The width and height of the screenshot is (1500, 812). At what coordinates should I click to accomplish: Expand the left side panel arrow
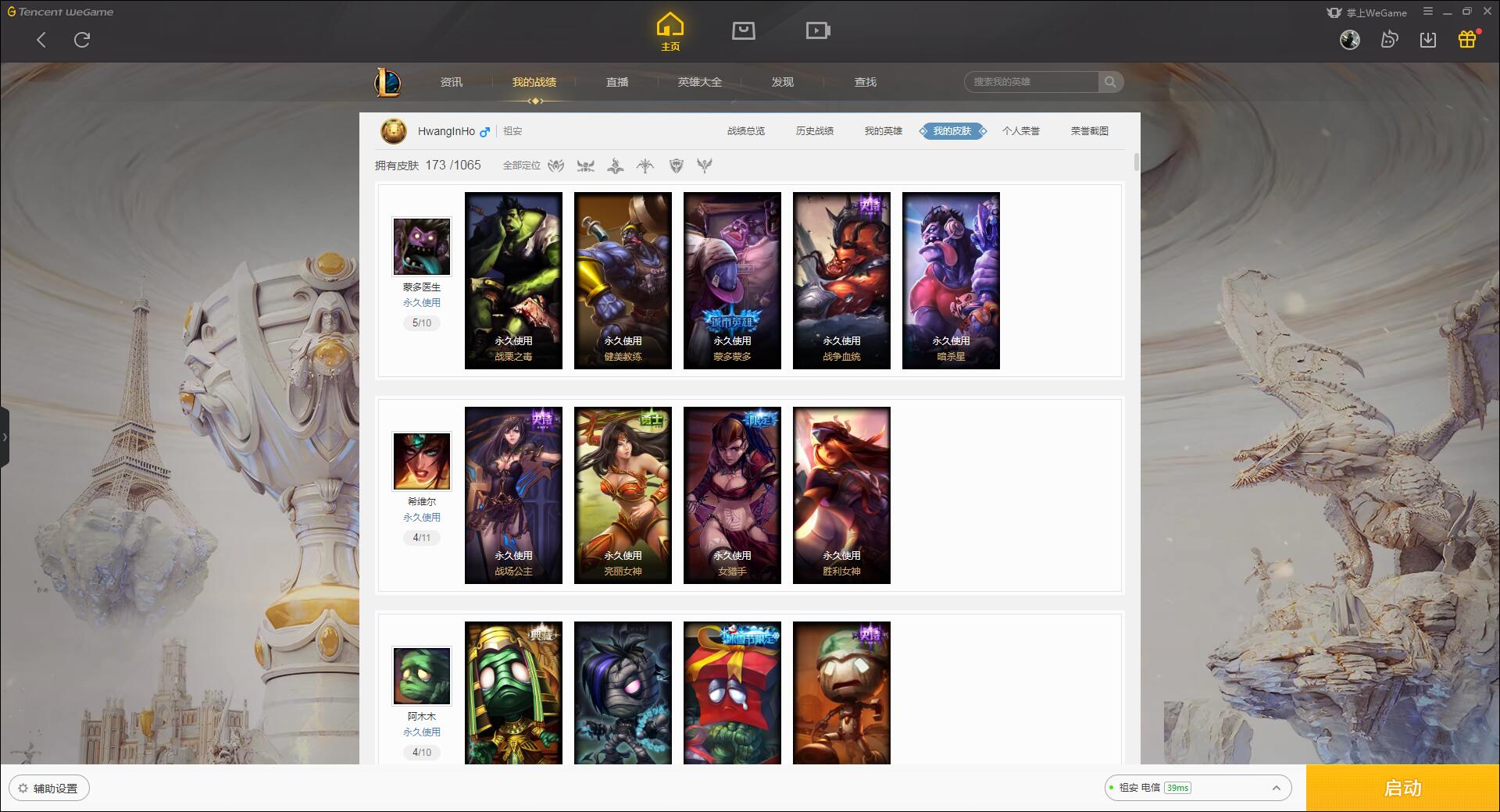pyautogui.click(x=5, y=437)
